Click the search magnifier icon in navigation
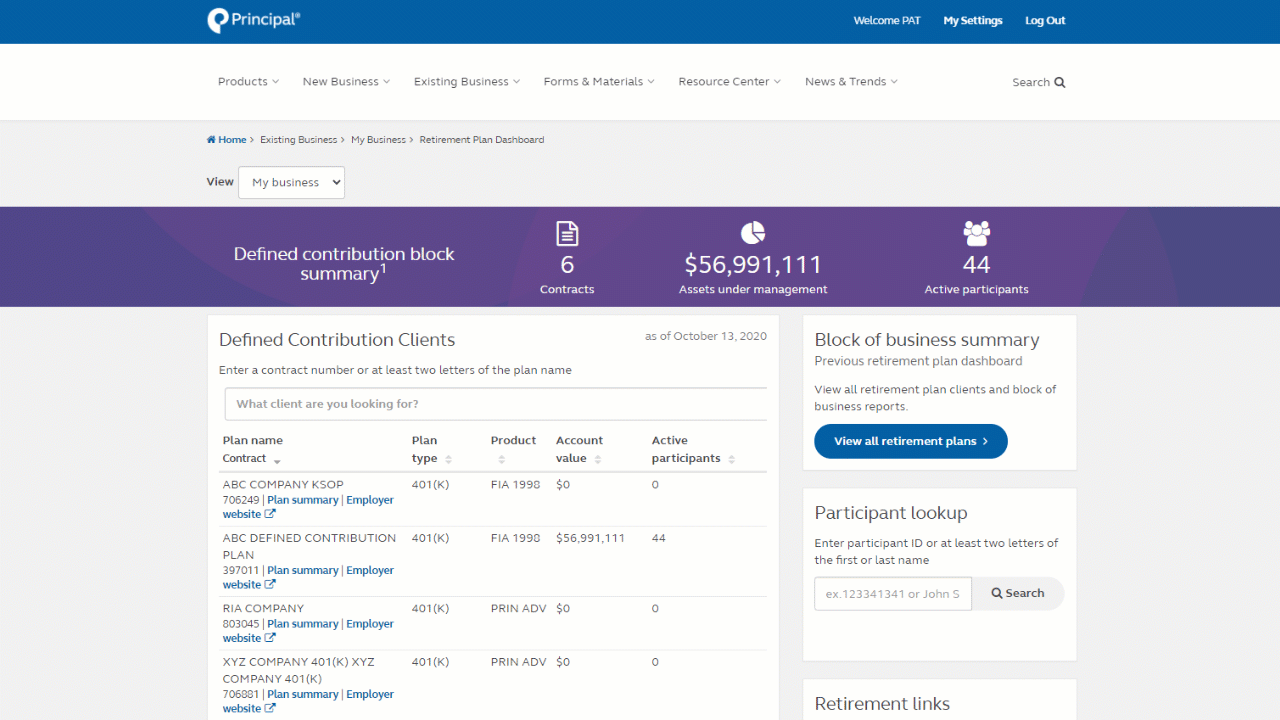The image size is (1280, 720). tap(1060, 83)
